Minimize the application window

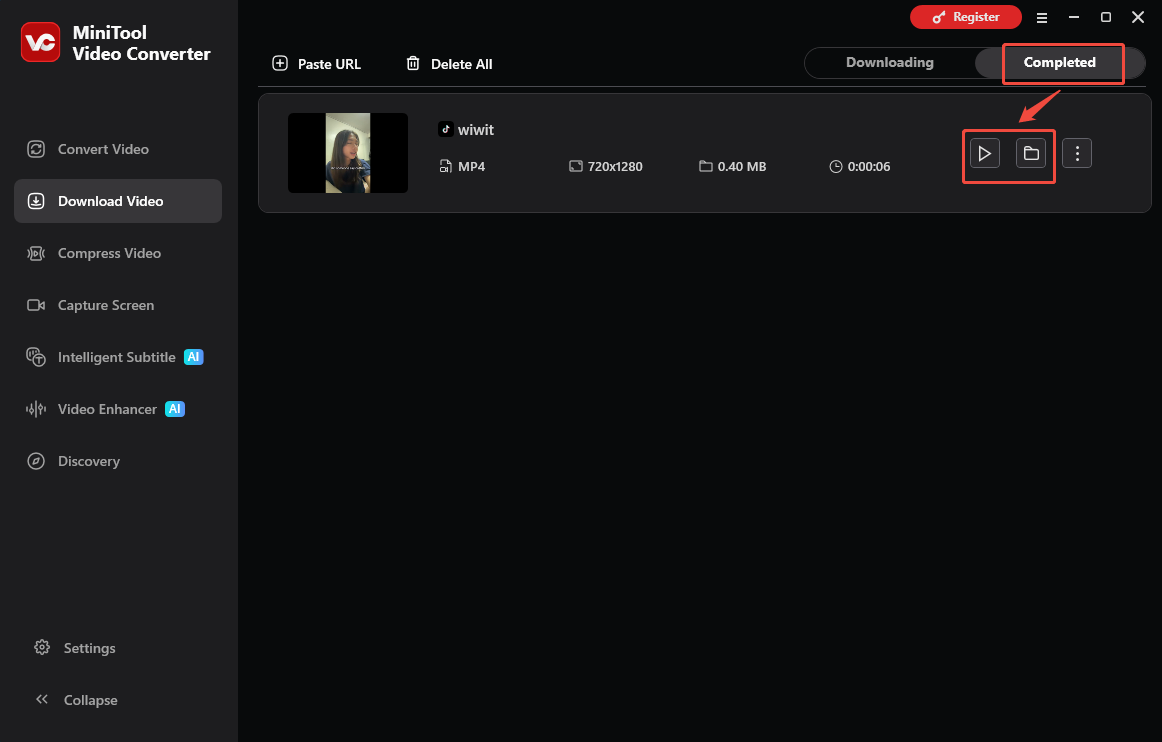click(x=1074, y=17)
